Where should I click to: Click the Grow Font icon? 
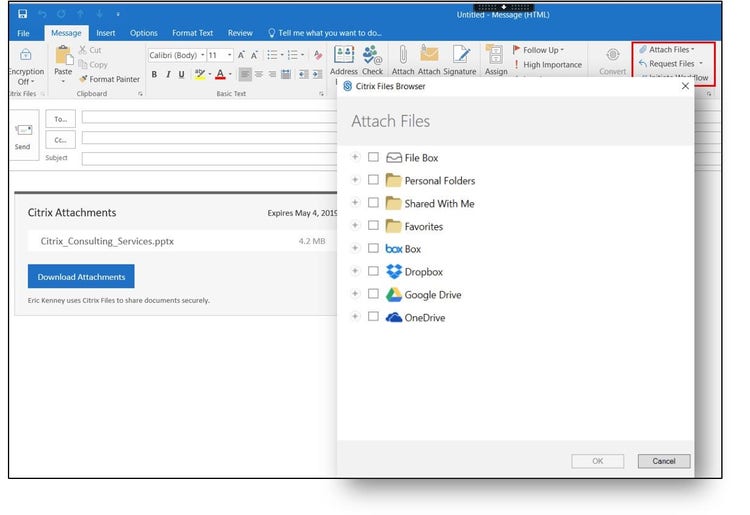tap(242, 55)
